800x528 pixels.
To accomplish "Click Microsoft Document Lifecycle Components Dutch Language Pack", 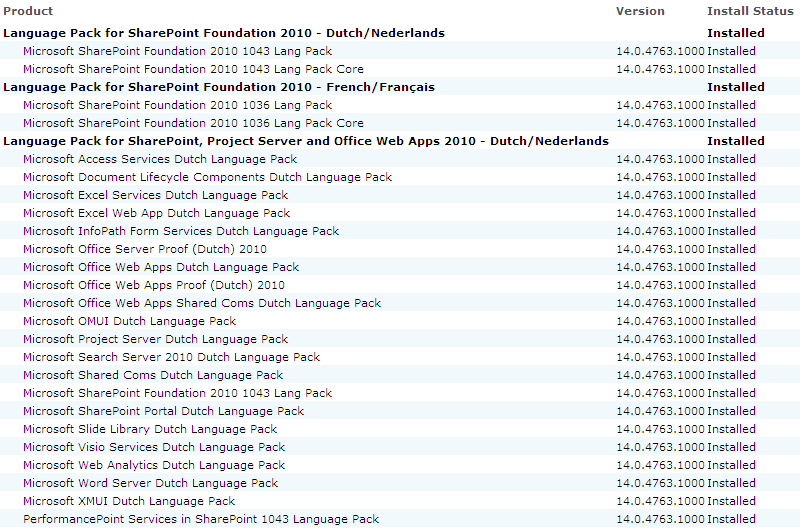I will [x=207, y=177].
